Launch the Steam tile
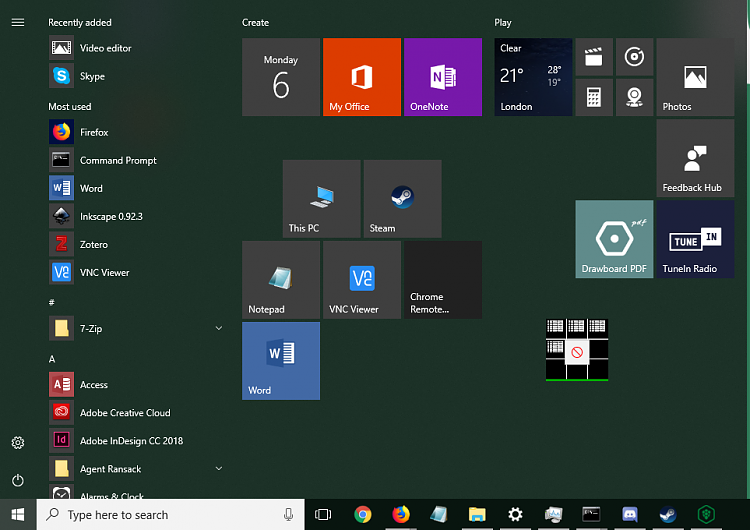Viewport: 750px width, 530px height. coord(403,199)
